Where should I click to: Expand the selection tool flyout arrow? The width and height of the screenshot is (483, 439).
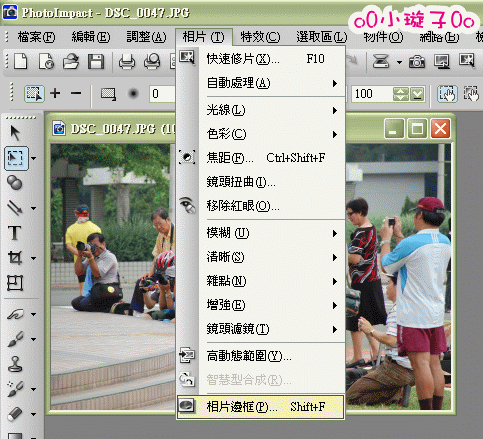click(34, 158)
